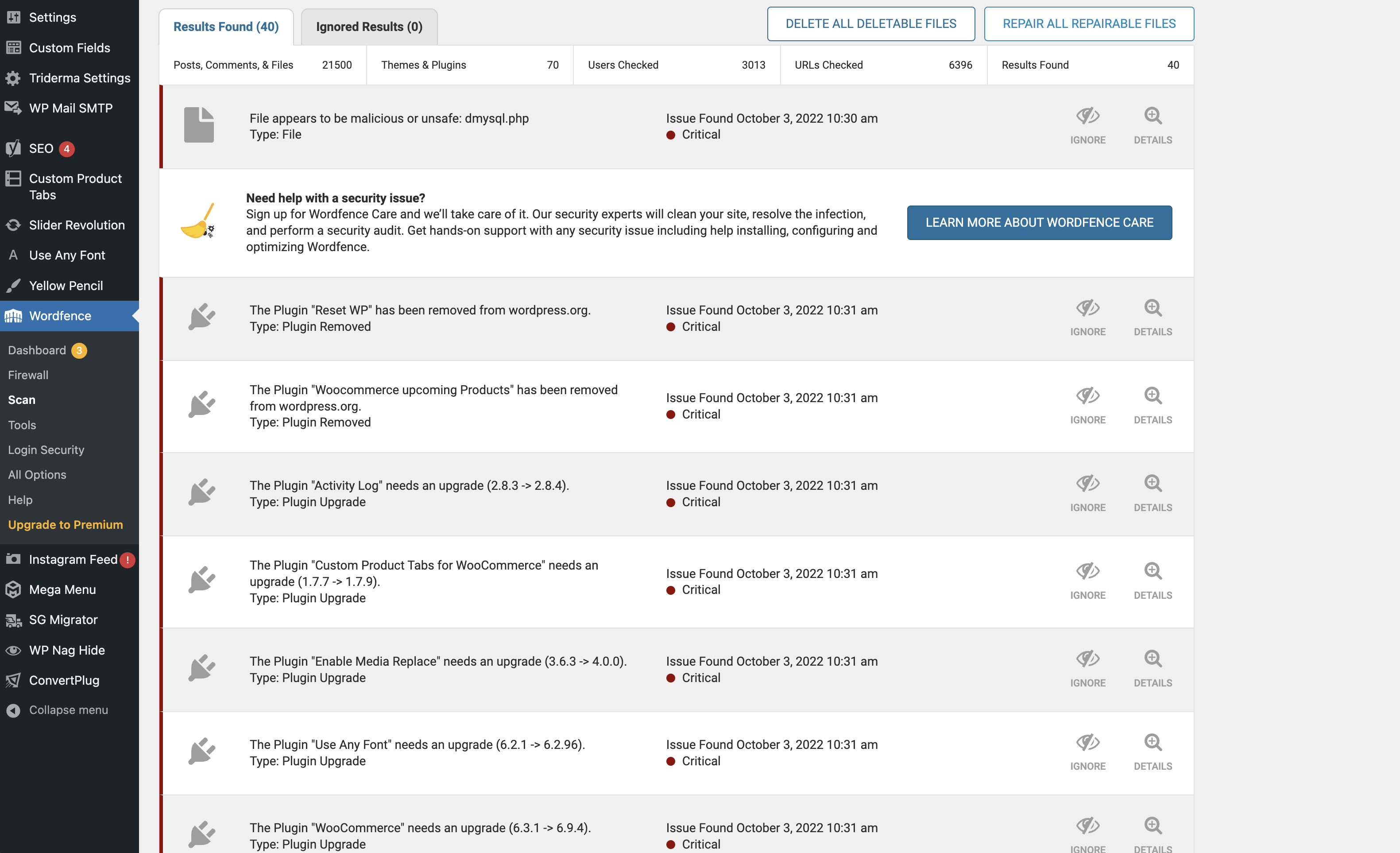Ignore the Use Any Font upgrade issue
This screenshot has height=853, width=1400.
[1087, 752]
